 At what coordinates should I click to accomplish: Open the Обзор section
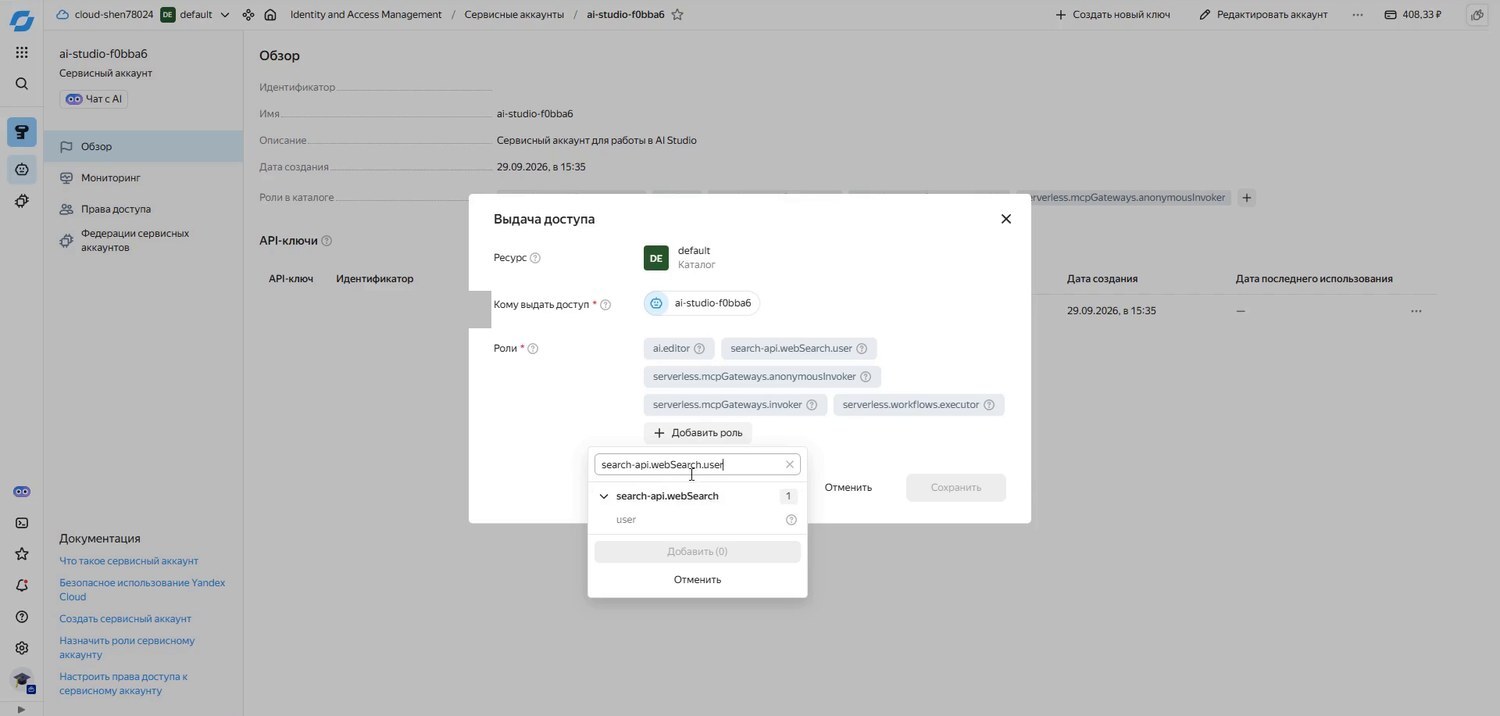pos(143,147)
